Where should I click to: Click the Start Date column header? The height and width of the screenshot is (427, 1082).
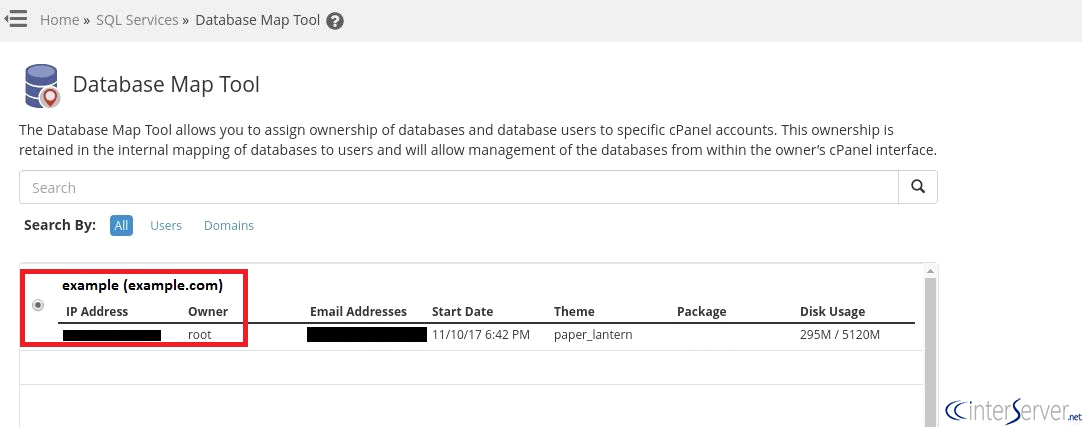(x=462, y=312)
